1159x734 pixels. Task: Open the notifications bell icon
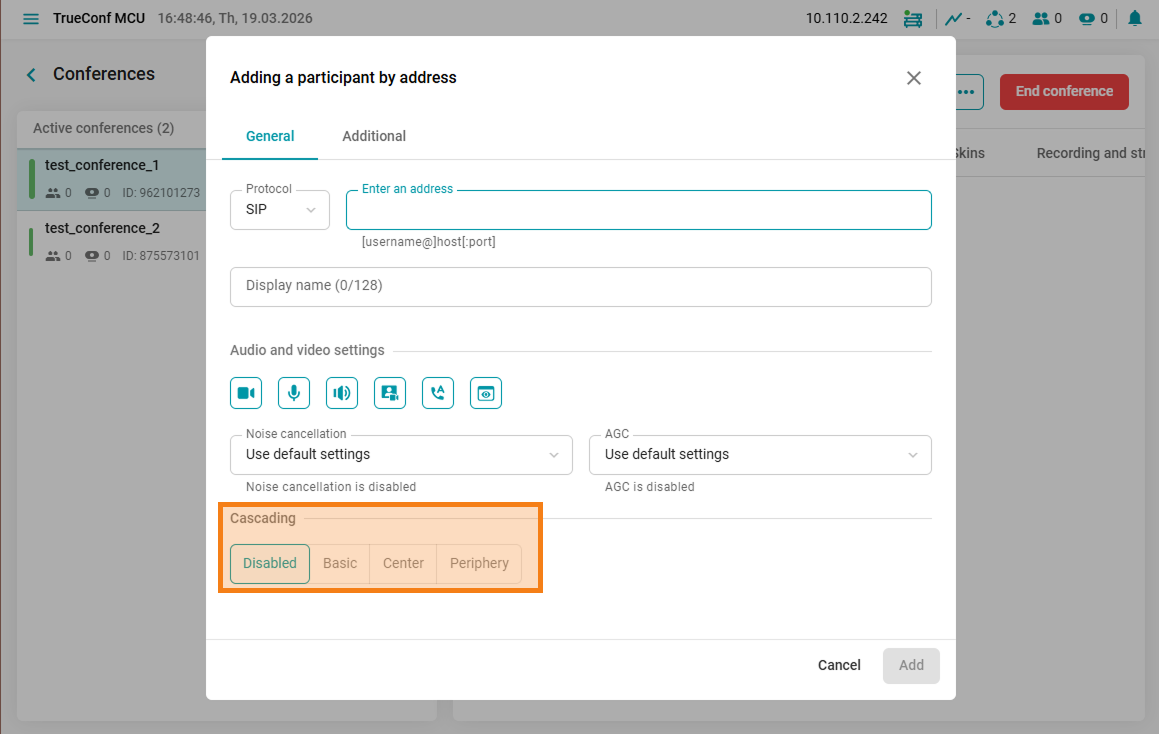click(x=1135, y=18)
